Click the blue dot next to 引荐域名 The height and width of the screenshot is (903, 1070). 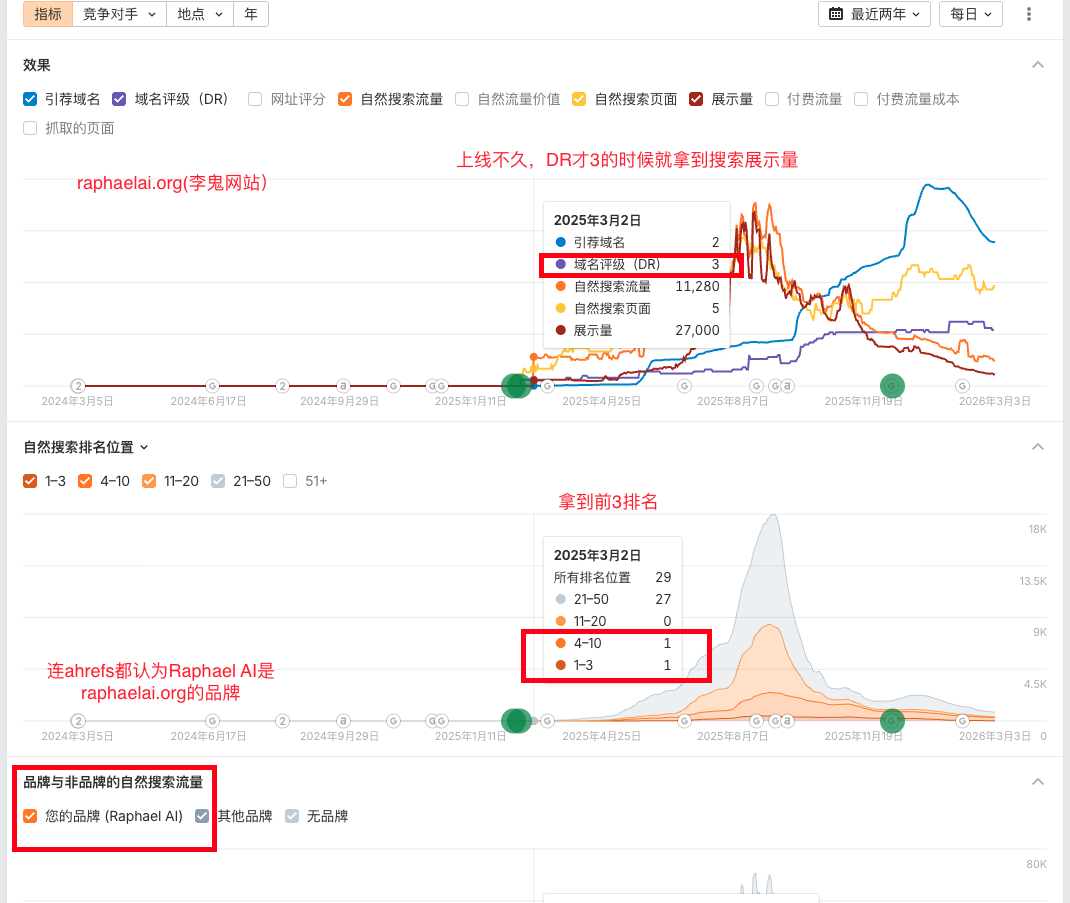point(561,241)
